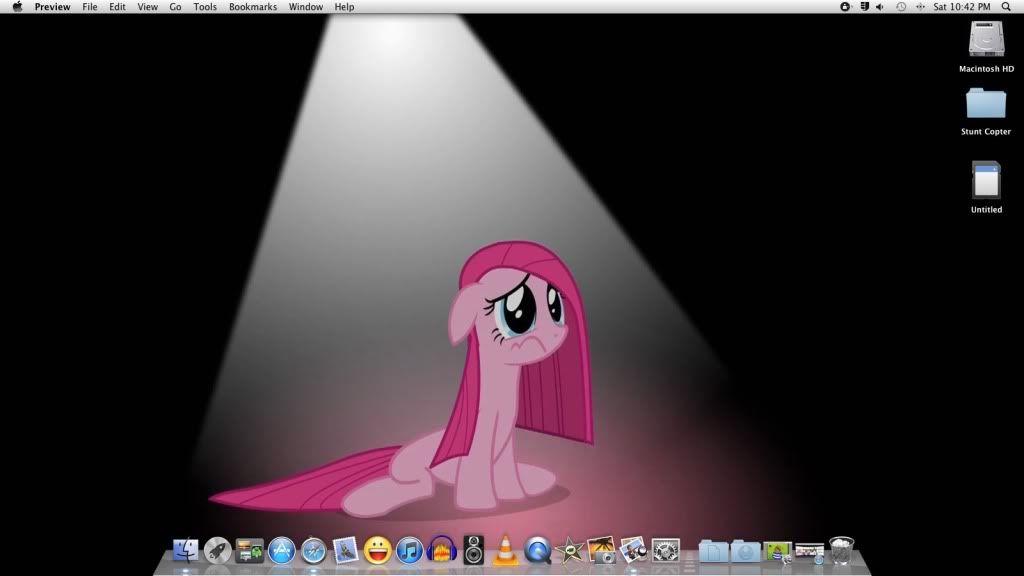The height and width of the screenshot is (576, 1024).
Task: Open the Preview application menu
Action: tap(52, 7)
